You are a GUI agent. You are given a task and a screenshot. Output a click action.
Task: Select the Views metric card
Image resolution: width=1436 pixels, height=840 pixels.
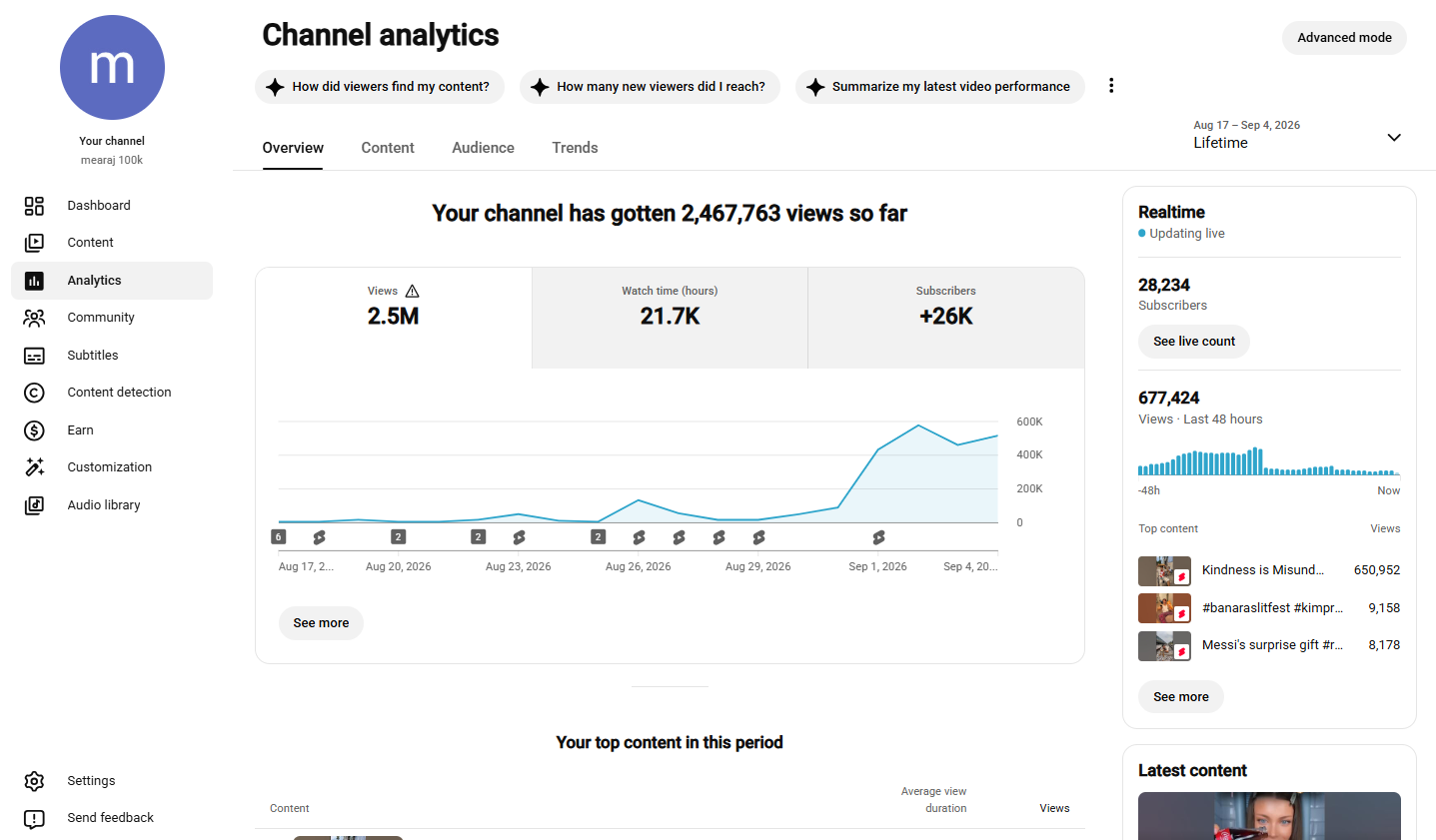[x=394, y=318]
